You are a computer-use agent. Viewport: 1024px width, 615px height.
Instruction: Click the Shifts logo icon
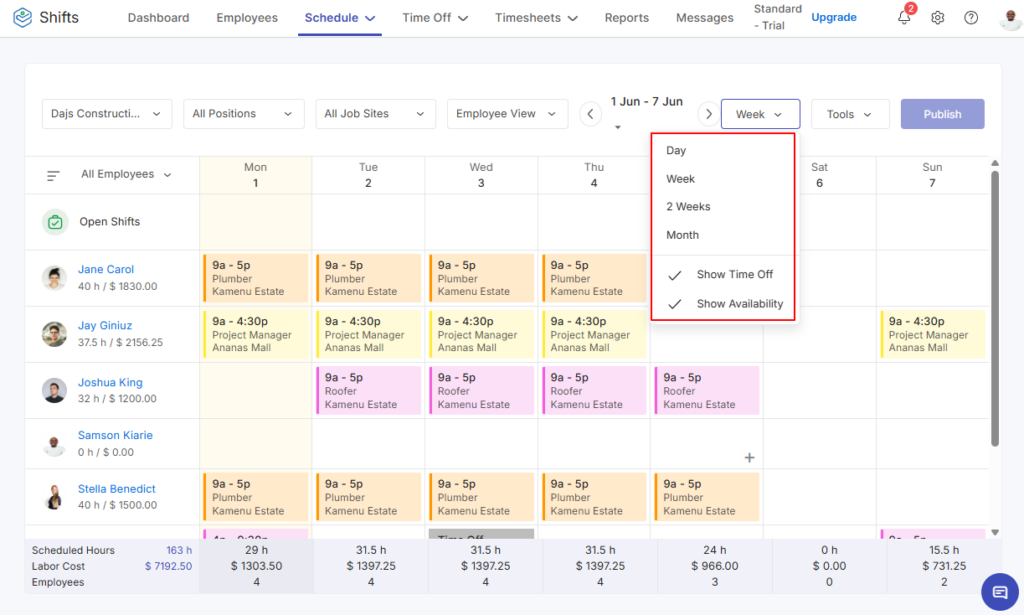click(22, 18)
